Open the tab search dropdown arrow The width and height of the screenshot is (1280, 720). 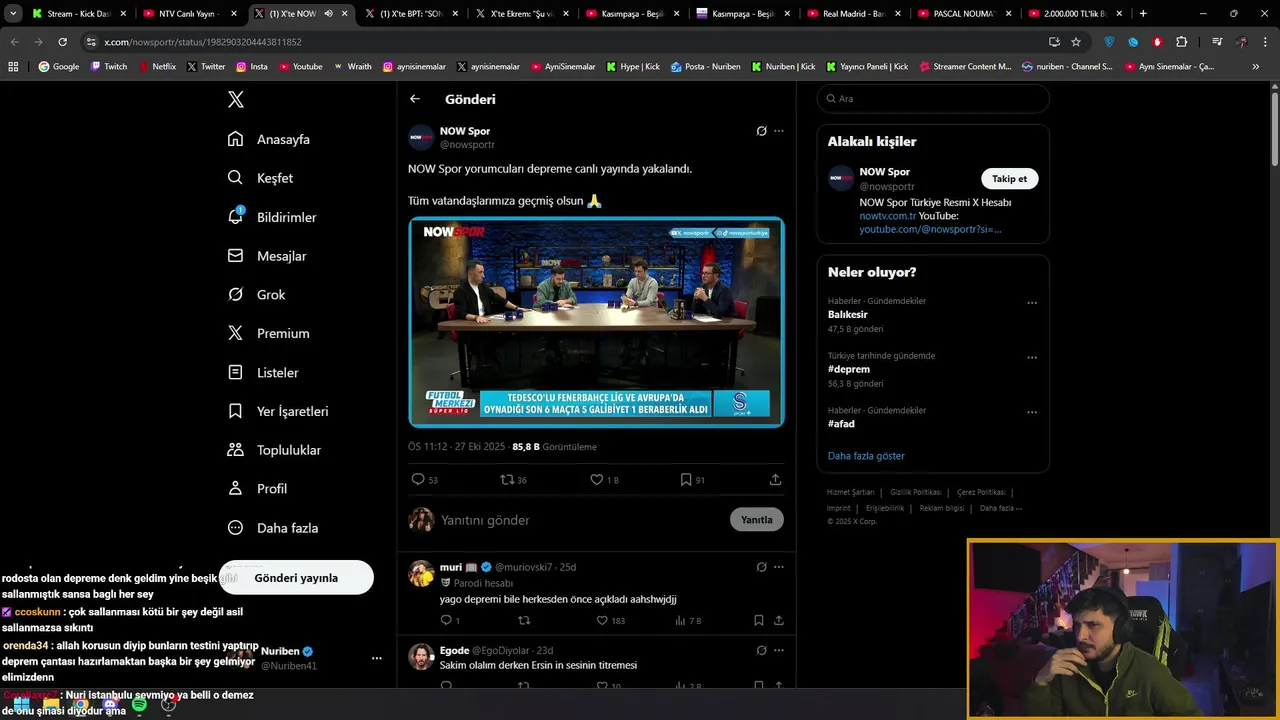(x=13, y=14)
